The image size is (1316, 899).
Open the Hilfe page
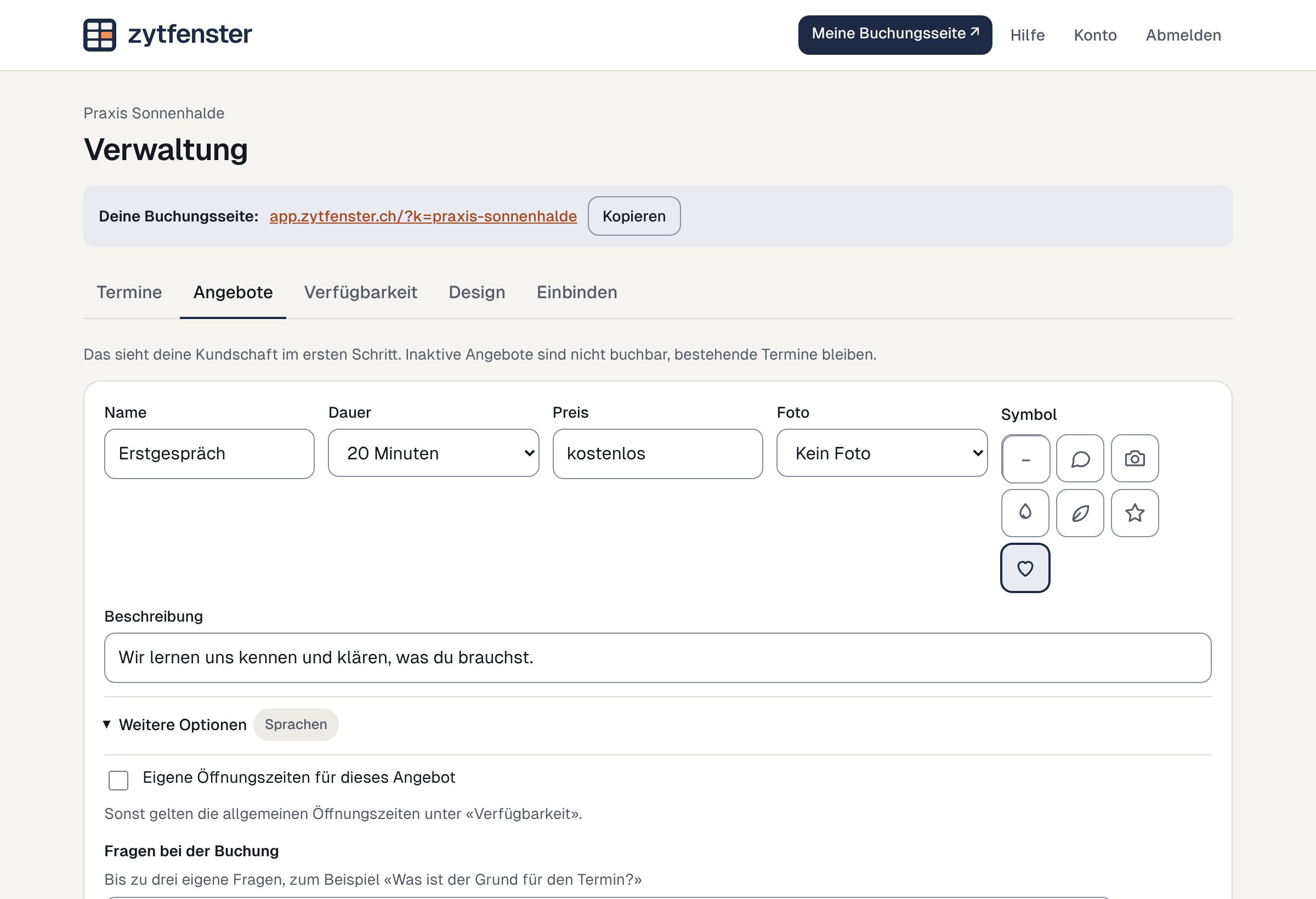1027,35
